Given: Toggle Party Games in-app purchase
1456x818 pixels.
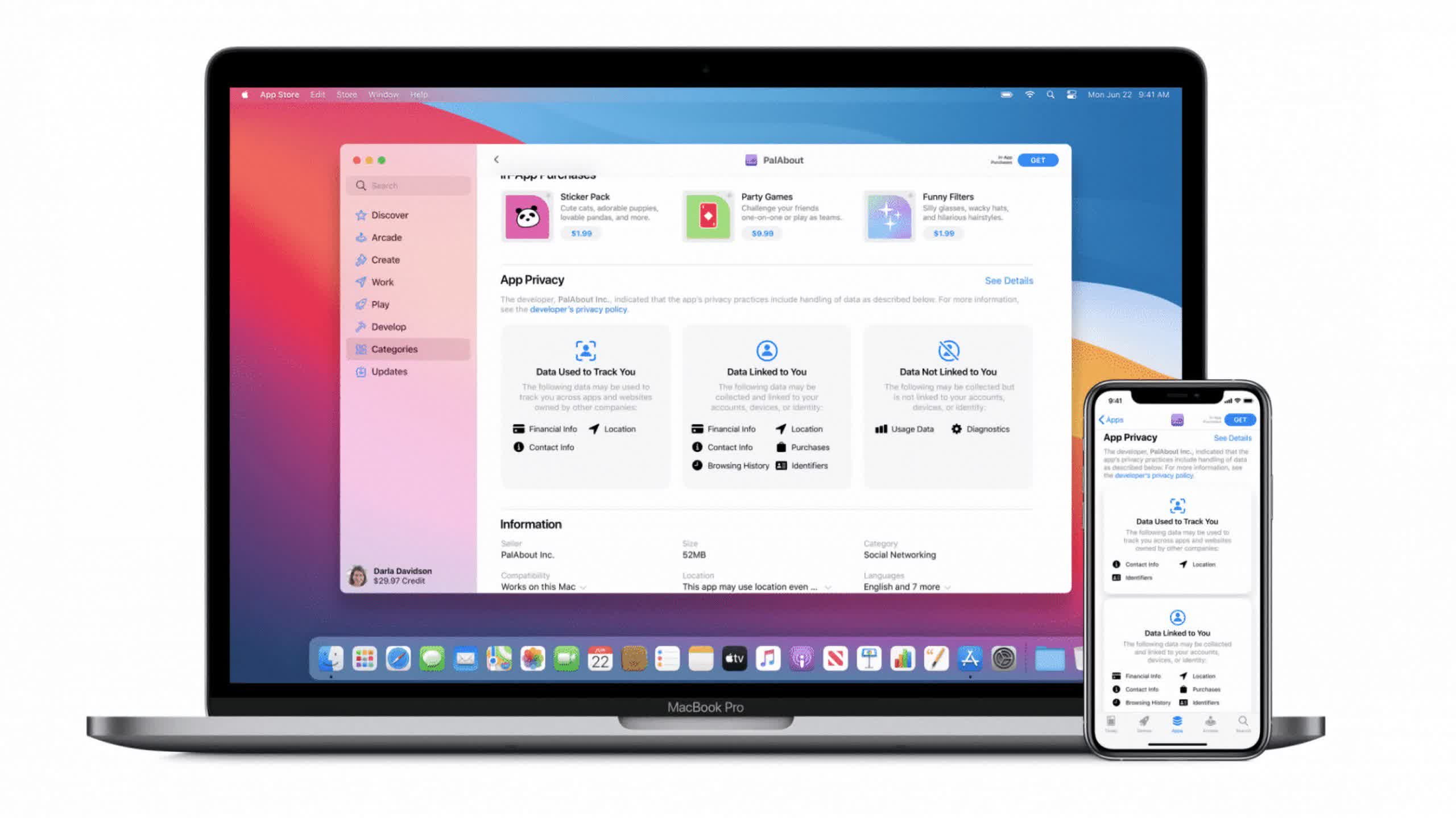Looking at the screenshot, I should [762, 234].
